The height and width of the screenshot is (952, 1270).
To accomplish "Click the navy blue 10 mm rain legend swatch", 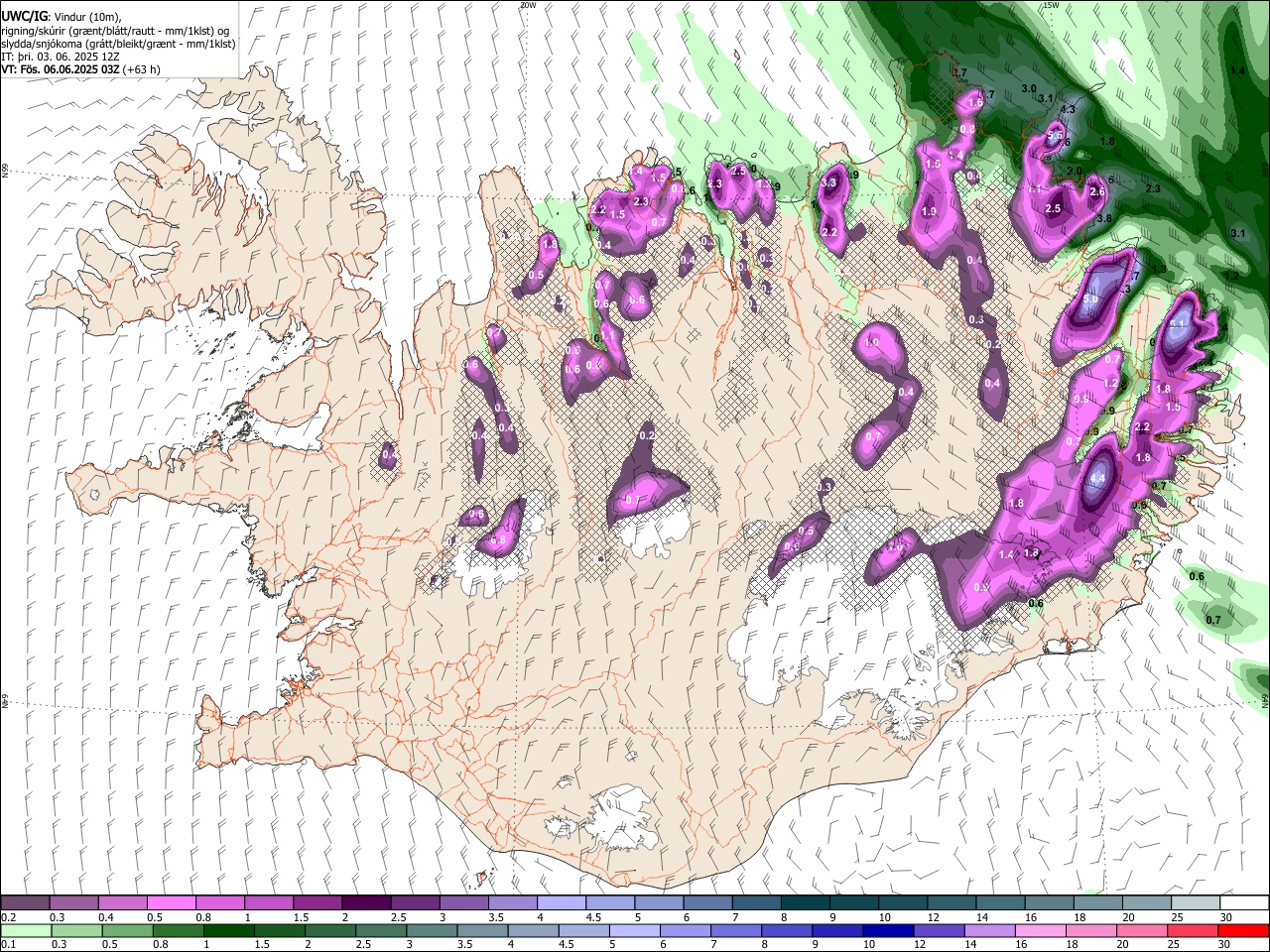I will 887,931.
